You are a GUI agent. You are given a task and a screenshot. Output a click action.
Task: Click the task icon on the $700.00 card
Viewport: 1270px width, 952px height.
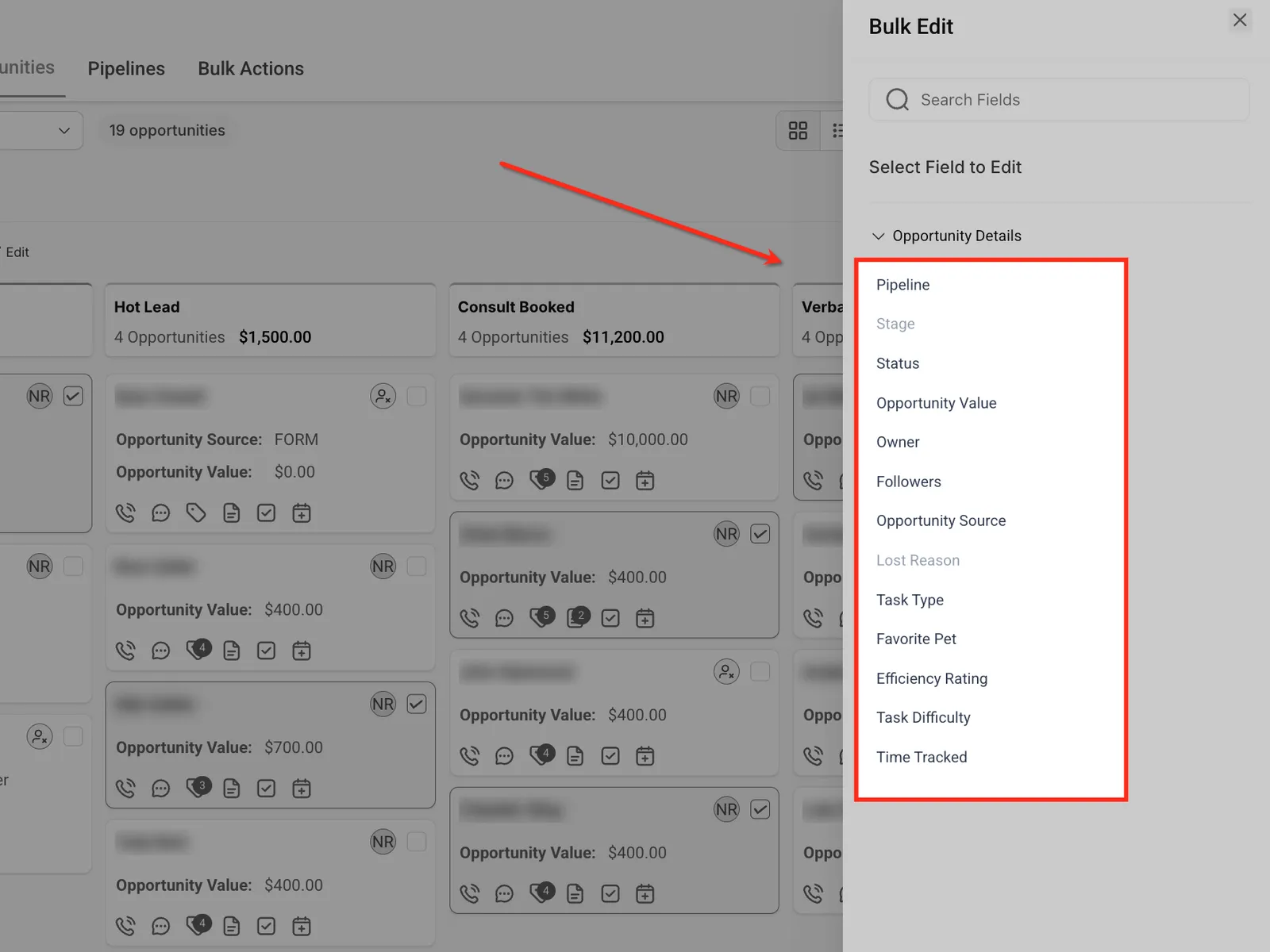click(x=267, y=789)
